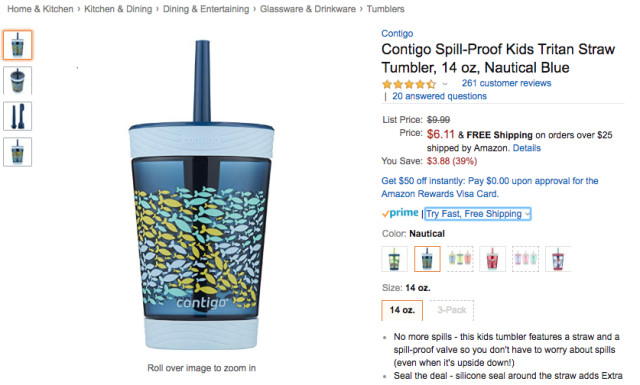Image resolution: width=640 pixels, height=385 pixels.
Task: View second thumbnail showing tumbler top view
Action: click(x=17, y=80)
